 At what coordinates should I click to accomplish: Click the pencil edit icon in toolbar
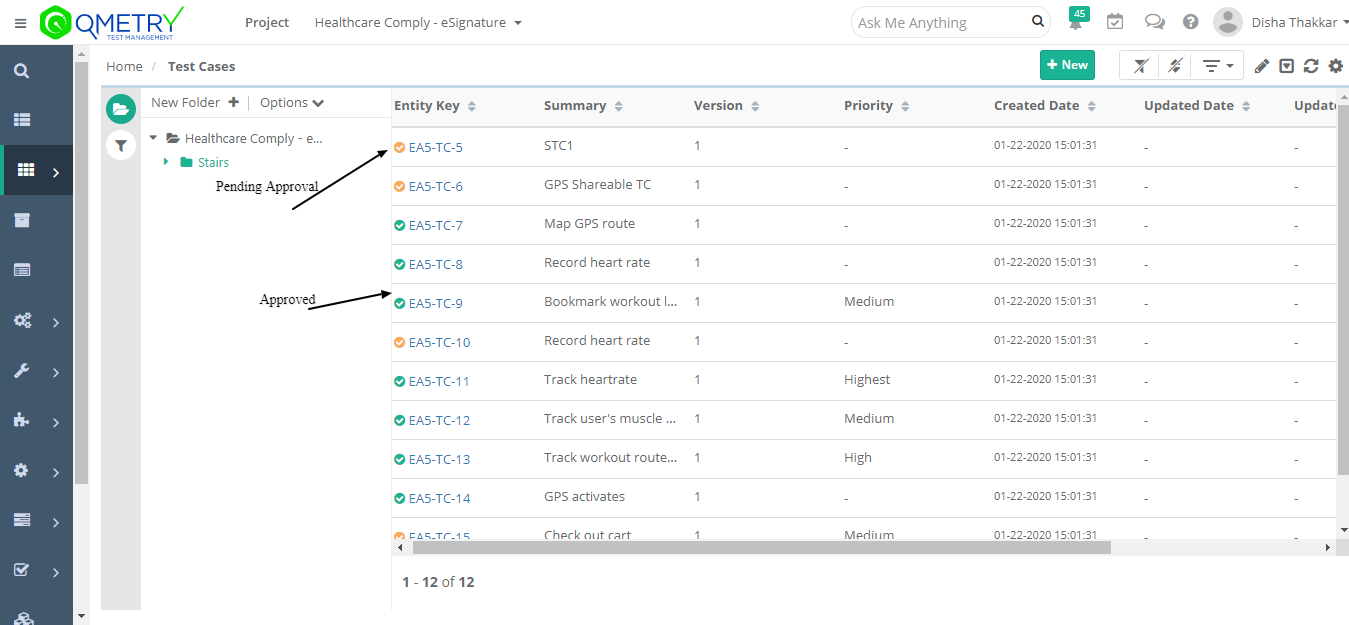pyautogui.click(x=1262, y=66)
